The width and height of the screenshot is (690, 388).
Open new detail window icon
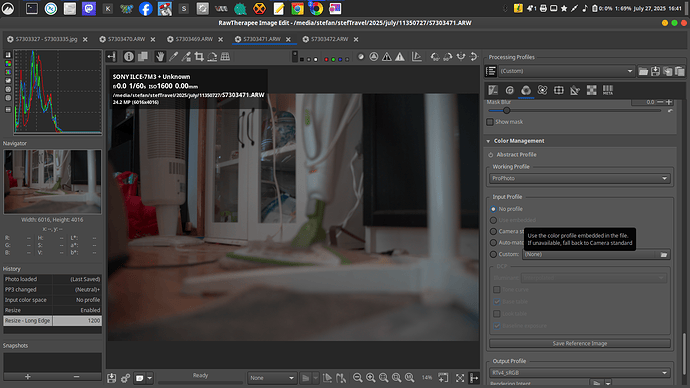[x=443, y=378]
